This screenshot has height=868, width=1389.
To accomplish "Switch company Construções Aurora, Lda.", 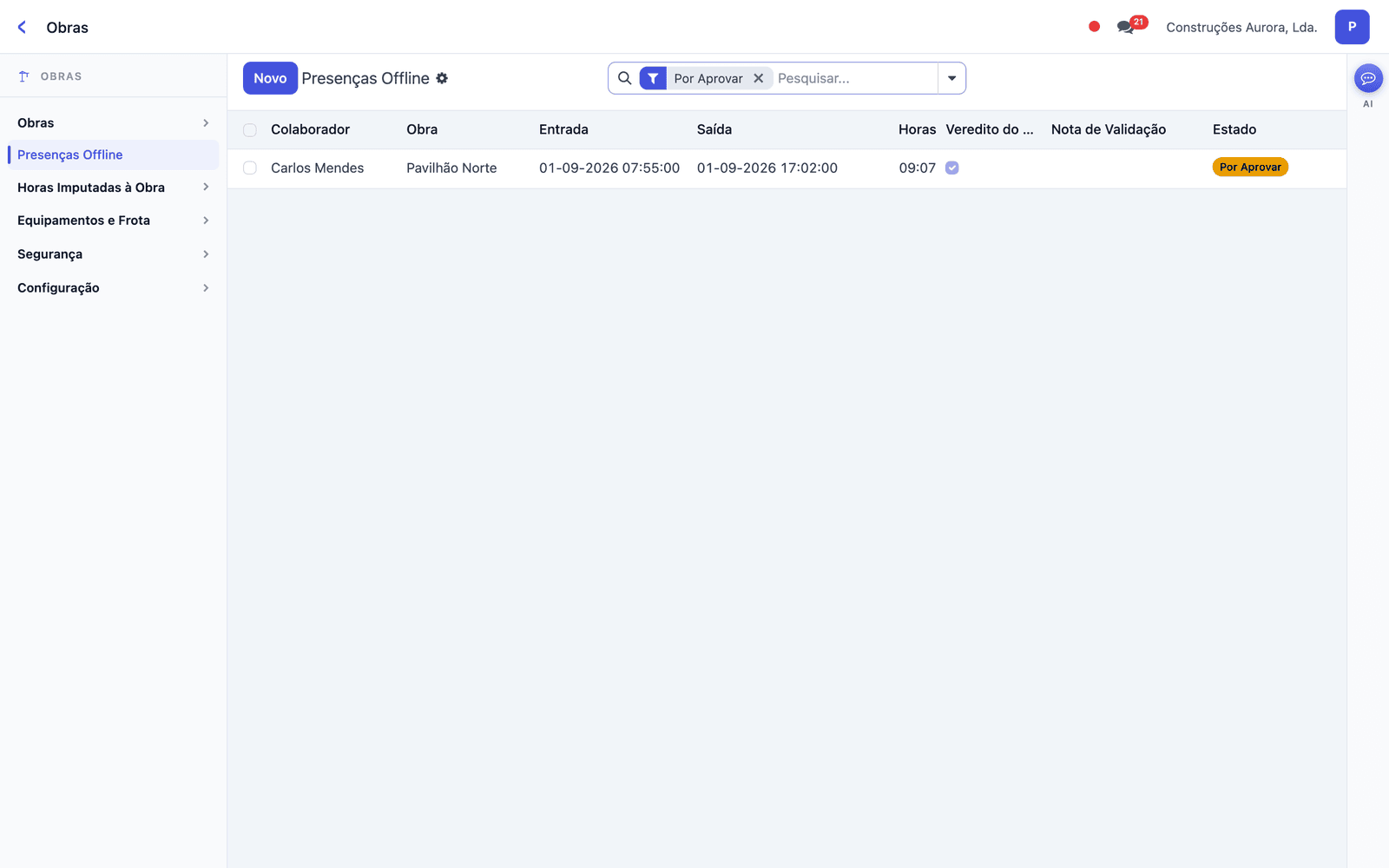I will [1241, 27].
